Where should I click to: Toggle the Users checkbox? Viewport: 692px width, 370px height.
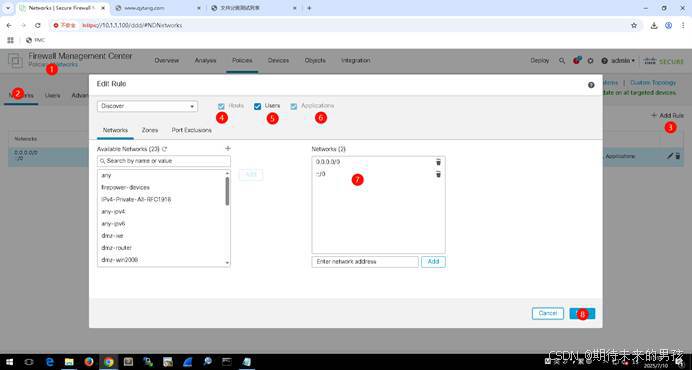[257, 106]
